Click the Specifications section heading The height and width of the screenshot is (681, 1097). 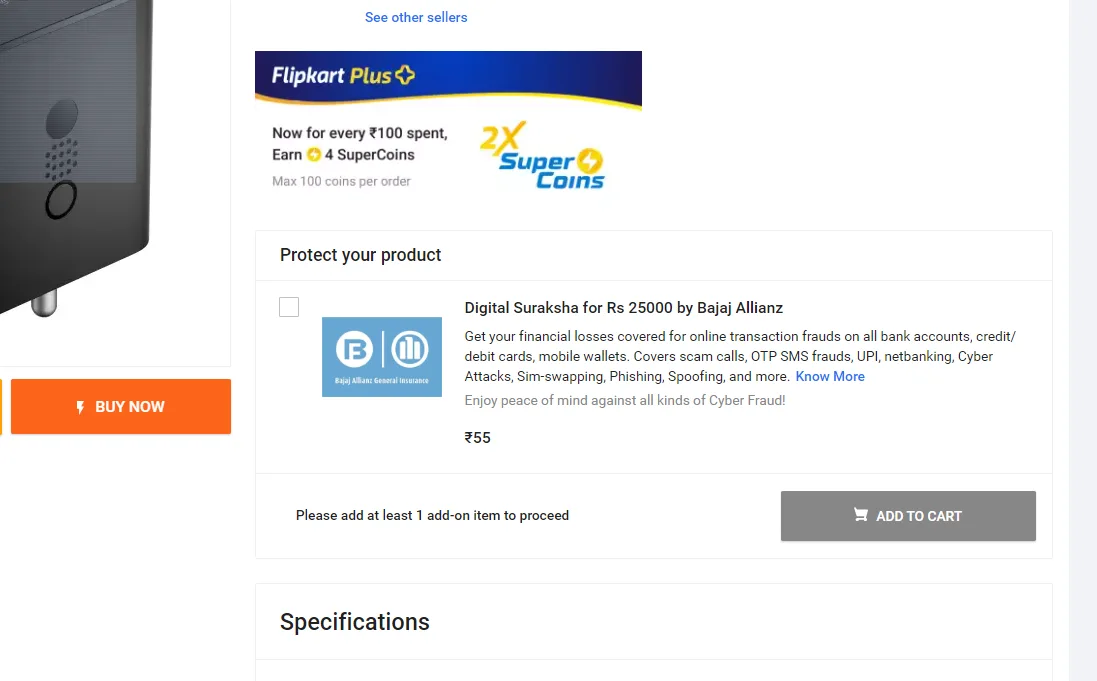355,622
